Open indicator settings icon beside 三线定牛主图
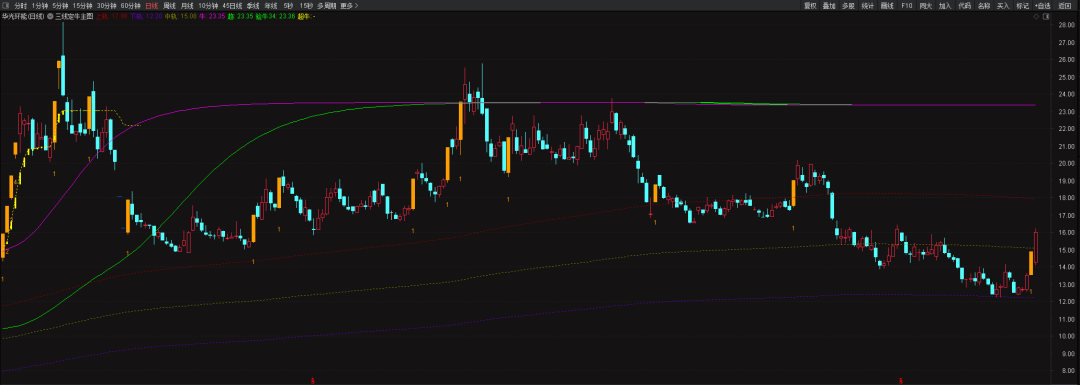 pos(50,16)
